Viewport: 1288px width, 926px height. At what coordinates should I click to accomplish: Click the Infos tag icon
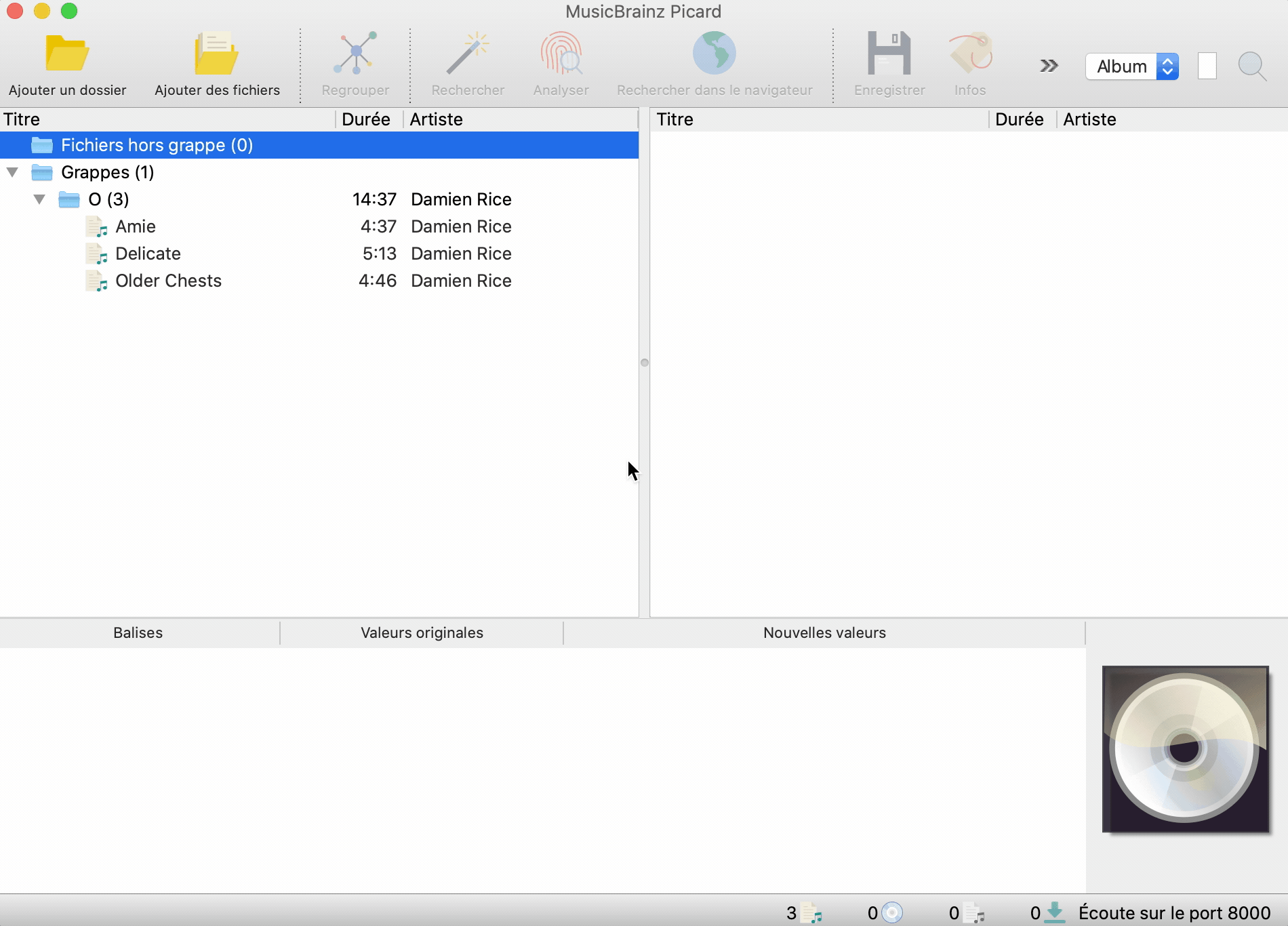click(970, 54)
